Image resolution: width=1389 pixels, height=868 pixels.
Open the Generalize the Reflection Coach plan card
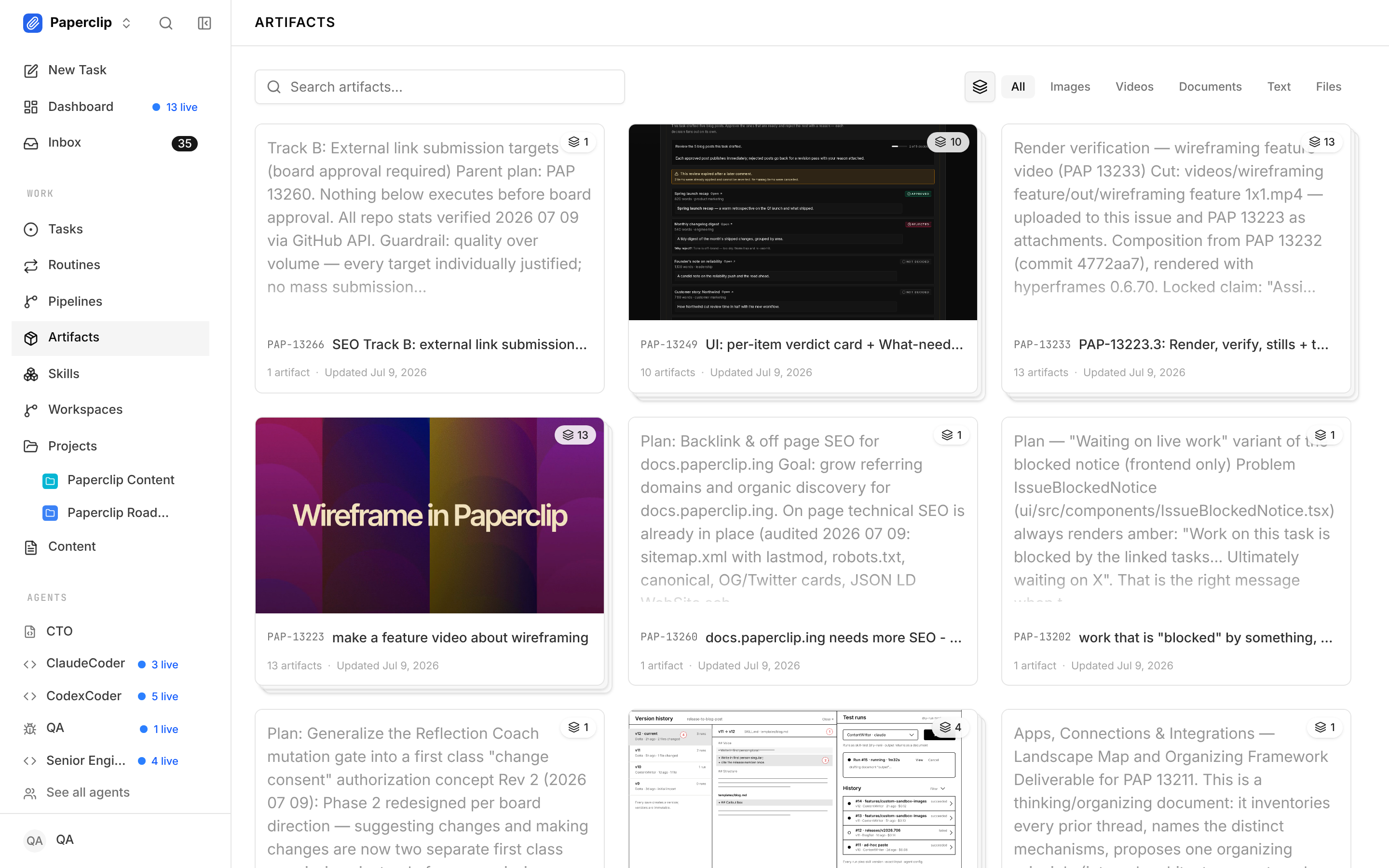(x=429, y=789)
